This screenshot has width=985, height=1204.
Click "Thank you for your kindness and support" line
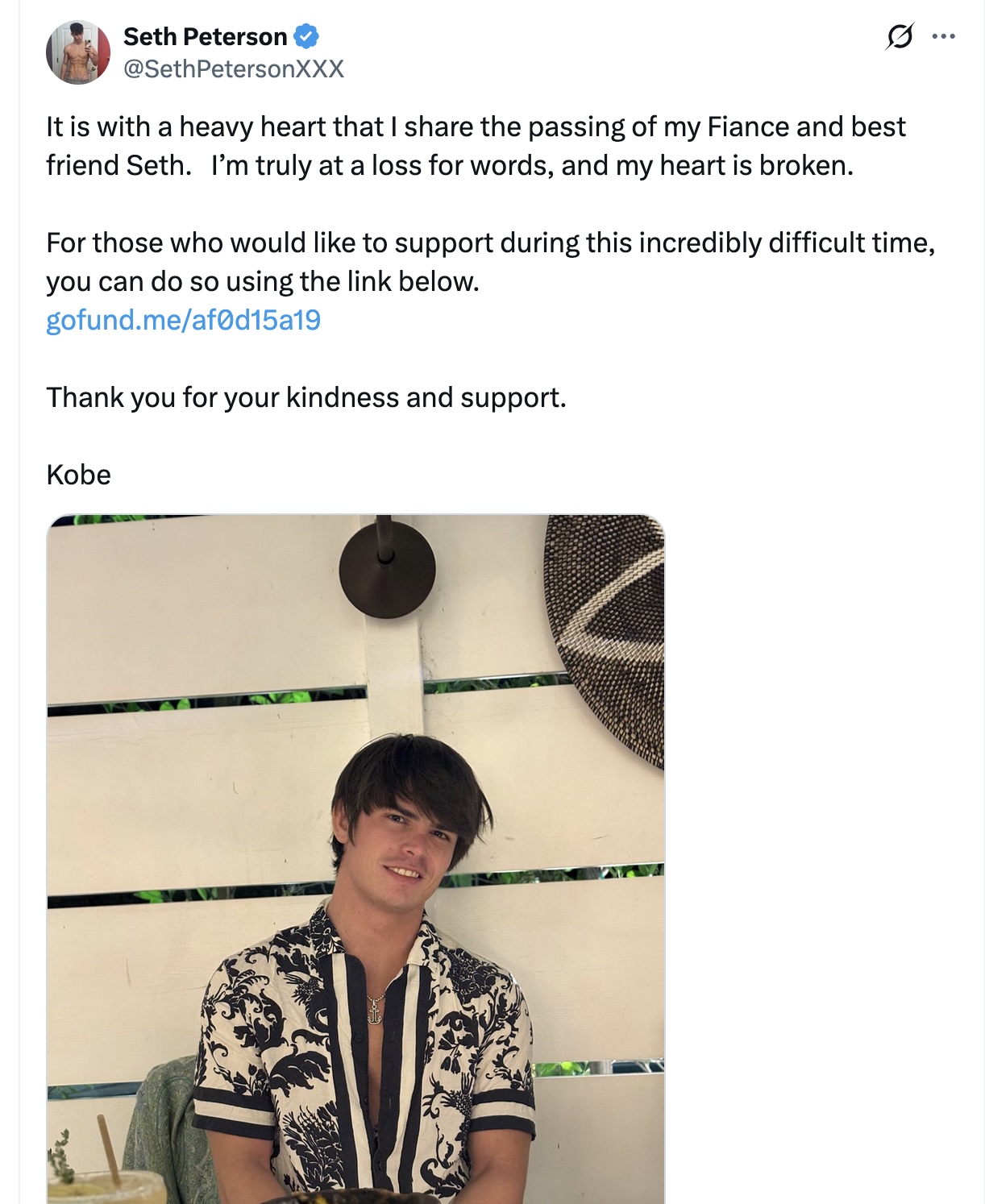tap(306, 398)
